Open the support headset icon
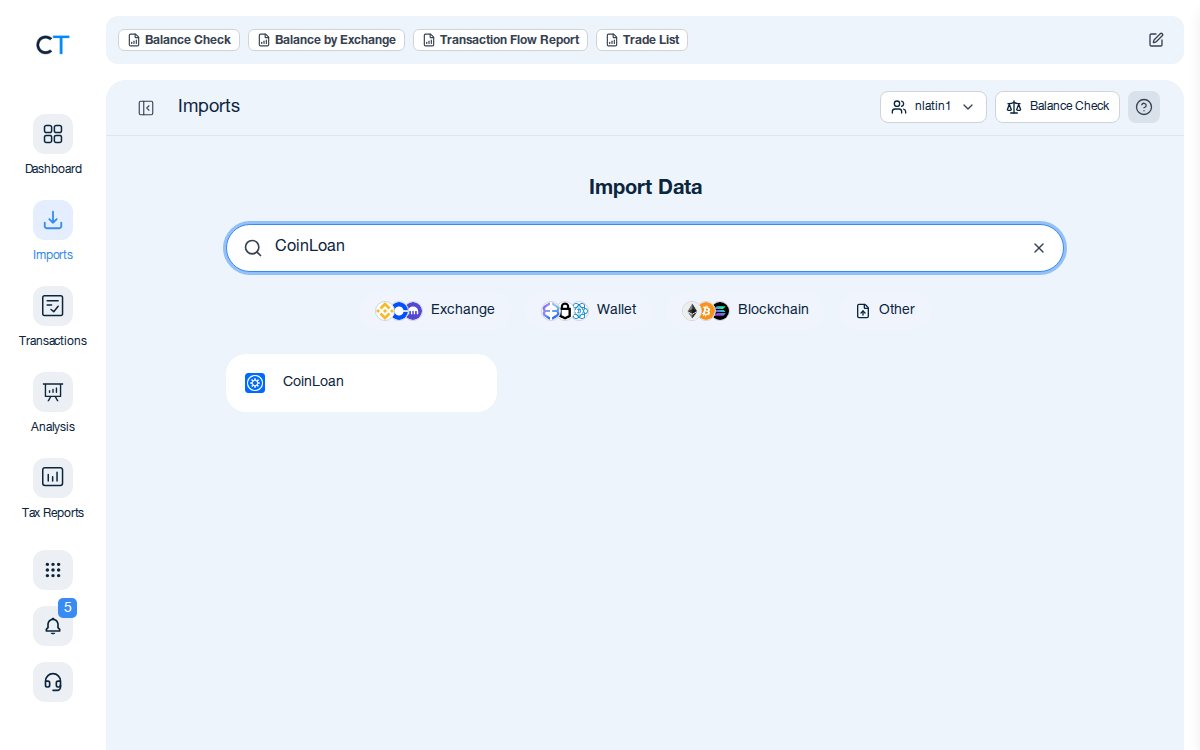This screenshot has height=750, width=1200. pyautogui.click(x=53, y=682)
